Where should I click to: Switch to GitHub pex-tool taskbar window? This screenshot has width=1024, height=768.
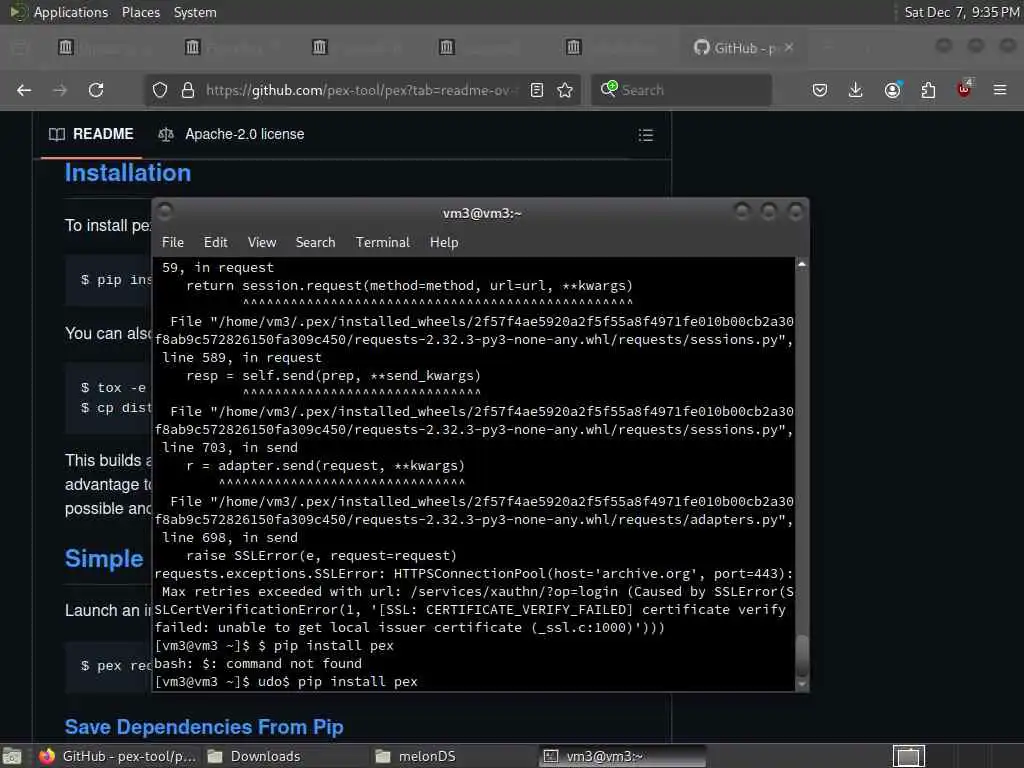(x=118, y=756)
